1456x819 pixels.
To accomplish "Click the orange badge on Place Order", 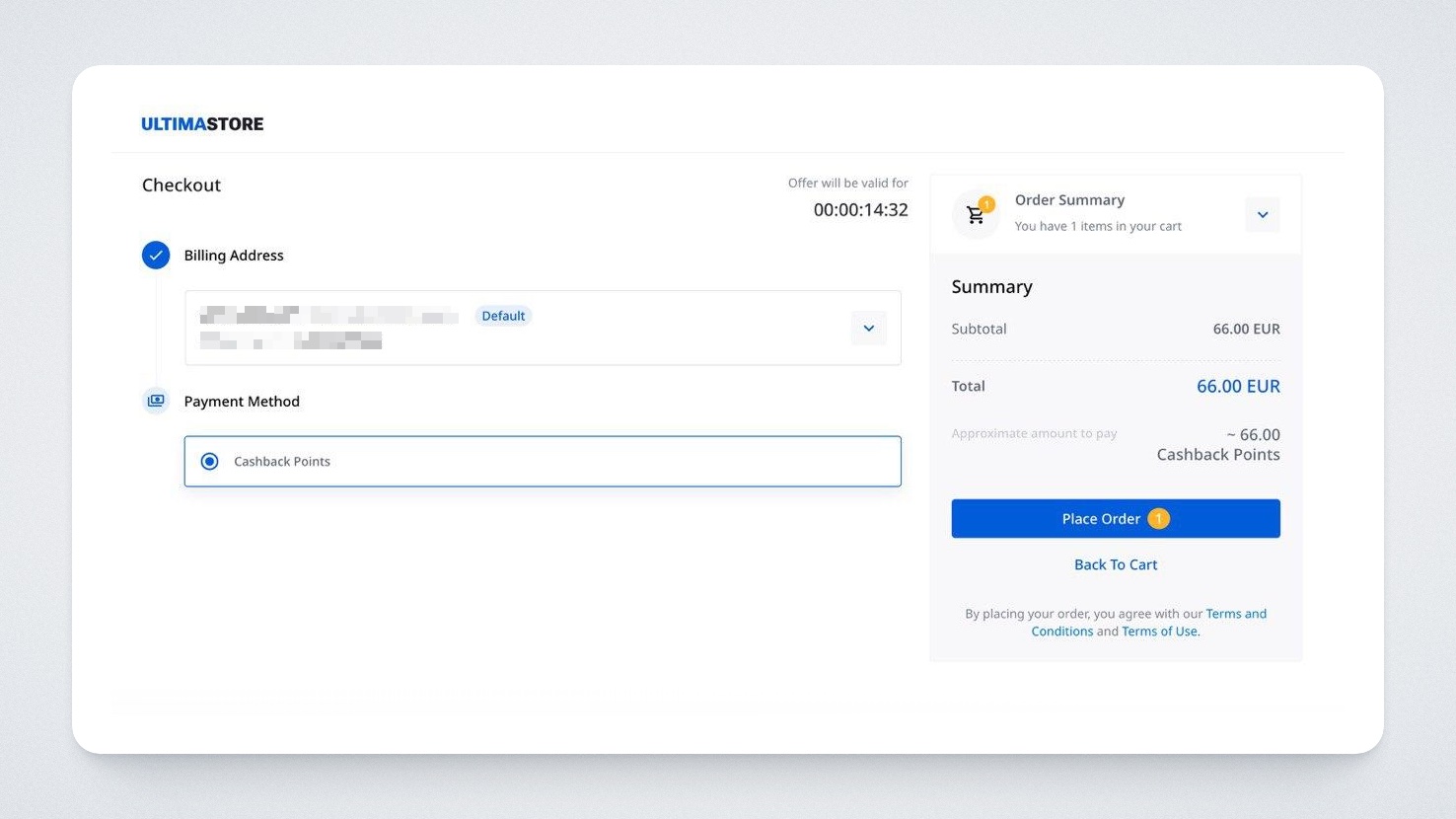I will tap(1158, 519).
